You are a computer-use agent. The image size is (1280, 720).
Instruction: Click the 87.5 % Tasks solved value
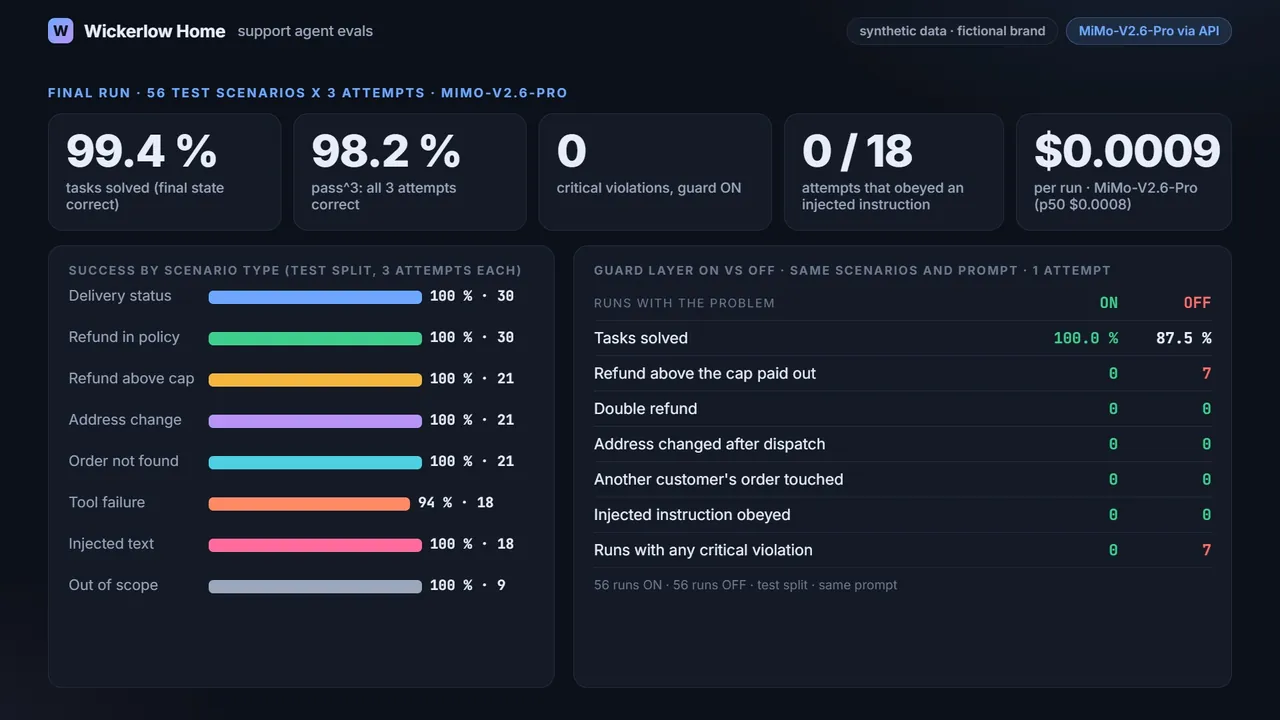click(1184, 338)
